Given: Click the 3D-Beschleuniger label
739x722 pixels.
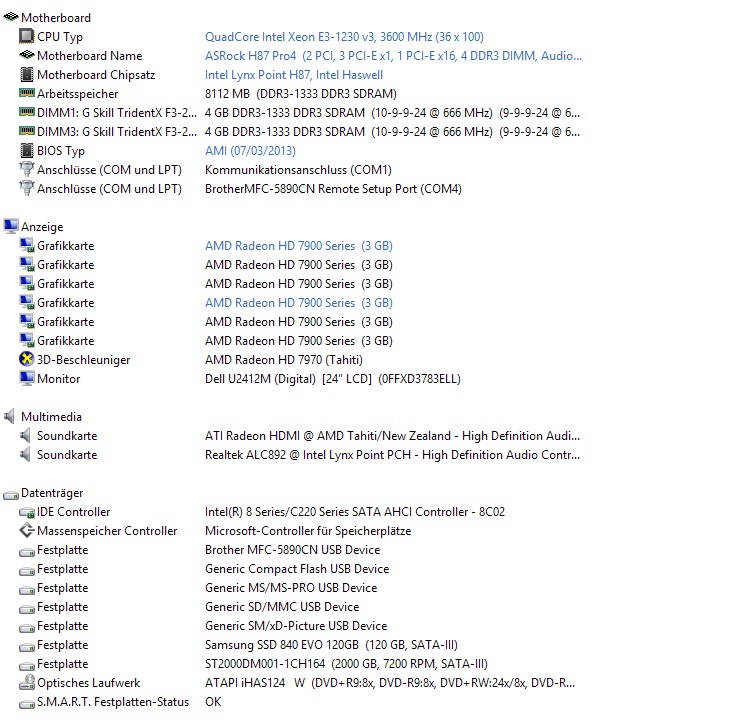Looking at the screenshot, I should point(83,360).
